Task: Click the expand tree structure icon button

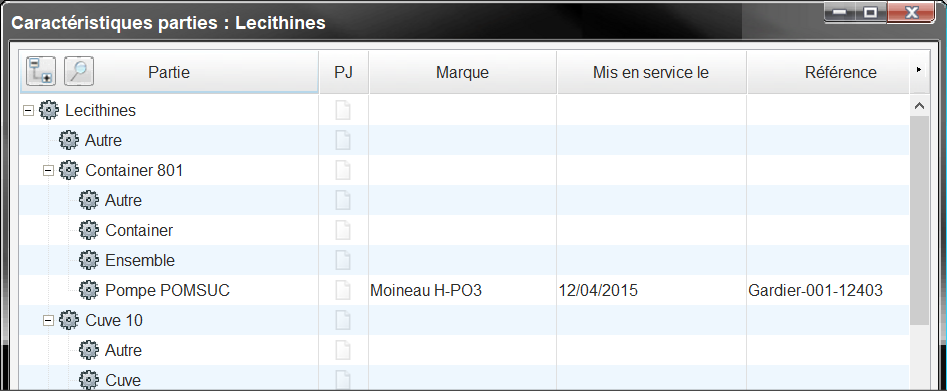Action: tap(41, 72)
